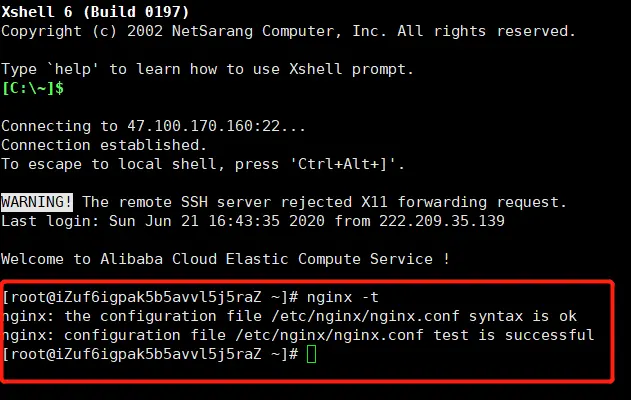Click the Xshell 6 (Build 0197) title line
The height and width of the screenshot is (400, 631).
pos(95,12)
